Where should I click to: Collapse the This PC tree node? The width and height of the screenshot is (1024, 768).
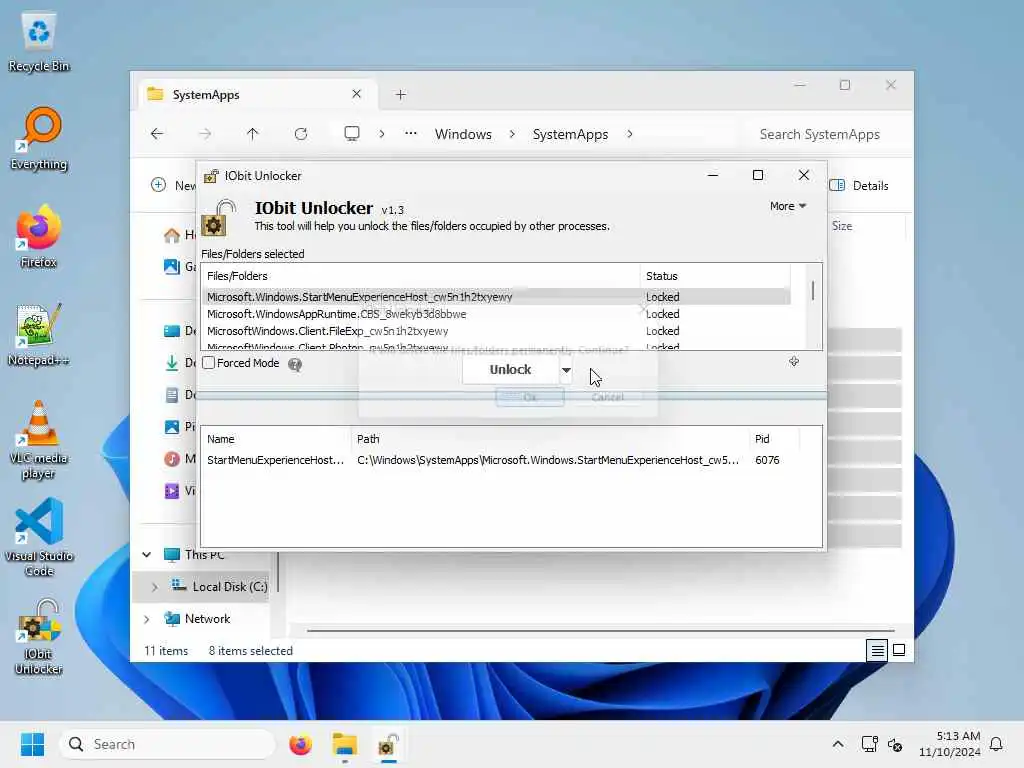[147, 554]
